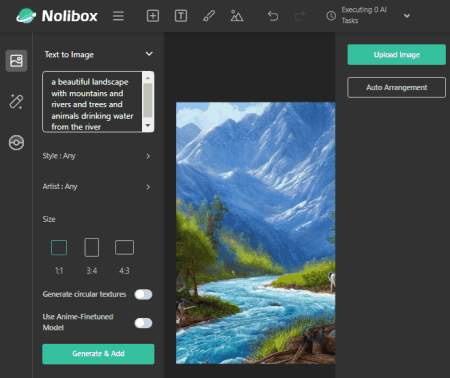Image resolution: width=450 pixels, height=378 pixels.
Task: Click the Auto Arrangement button
Action: (397, 88)
